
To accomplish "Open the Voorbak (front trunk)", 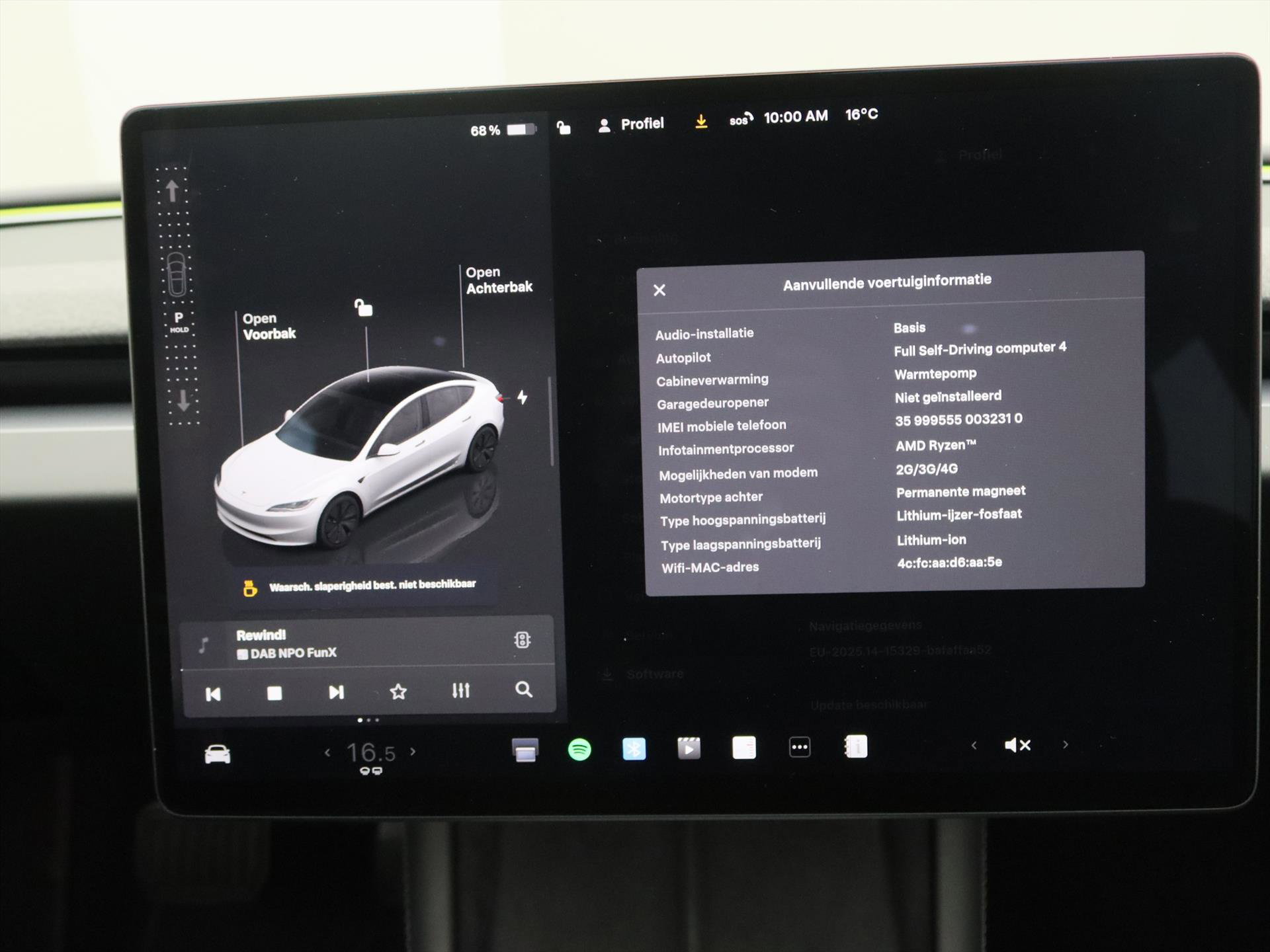I will tap(269, 326).
